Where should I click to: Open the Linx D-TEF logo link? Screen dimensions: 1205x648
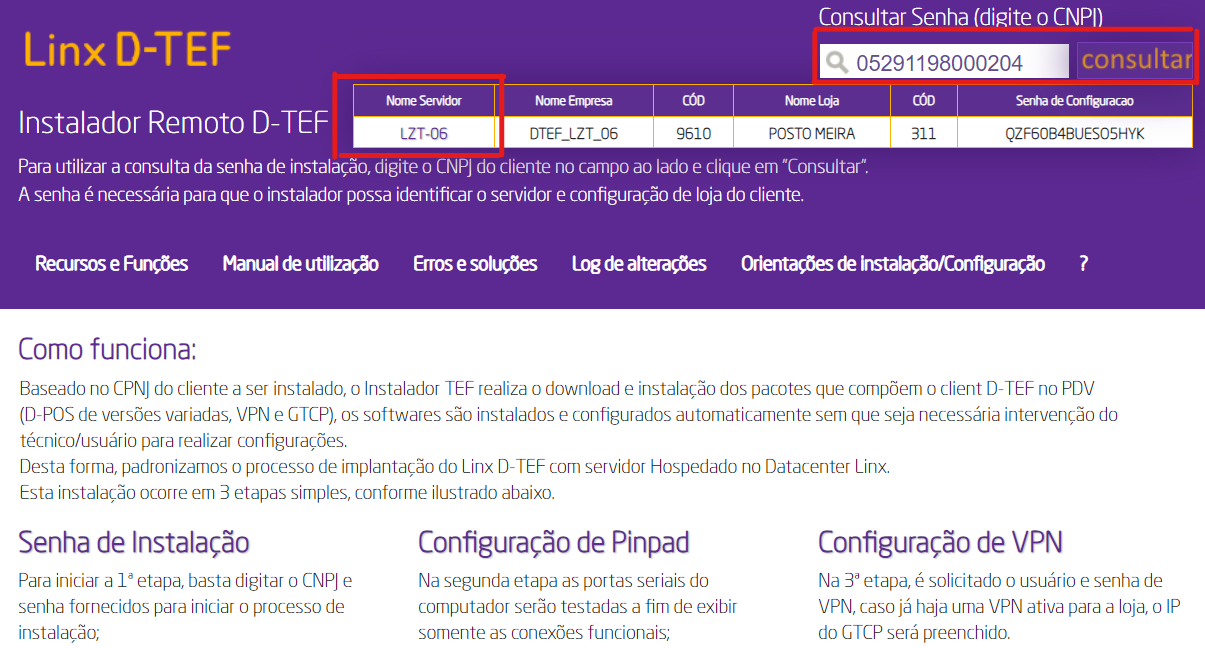[127, 49]
